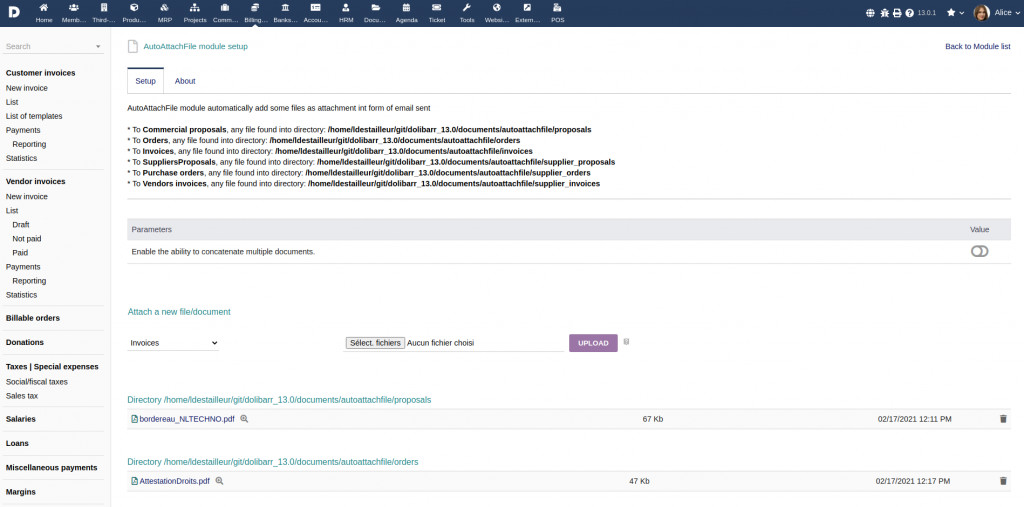Delete bordereau_NLTECHNO.pdf with trash icon
The height and width of the screenshot is (507, 1024).
click(x=1003, y=419)
